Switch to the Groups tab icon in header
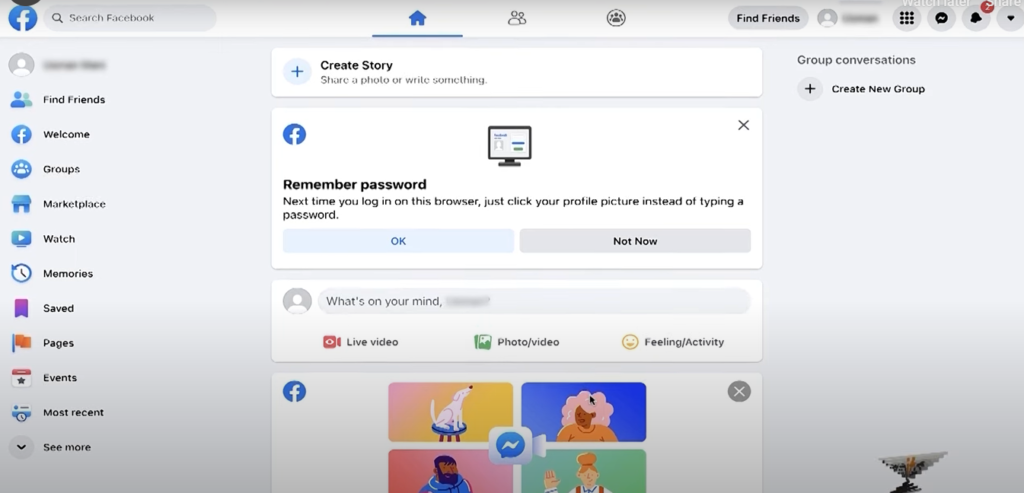Viewport: 1024px width, 493px height. pos(616,18)
